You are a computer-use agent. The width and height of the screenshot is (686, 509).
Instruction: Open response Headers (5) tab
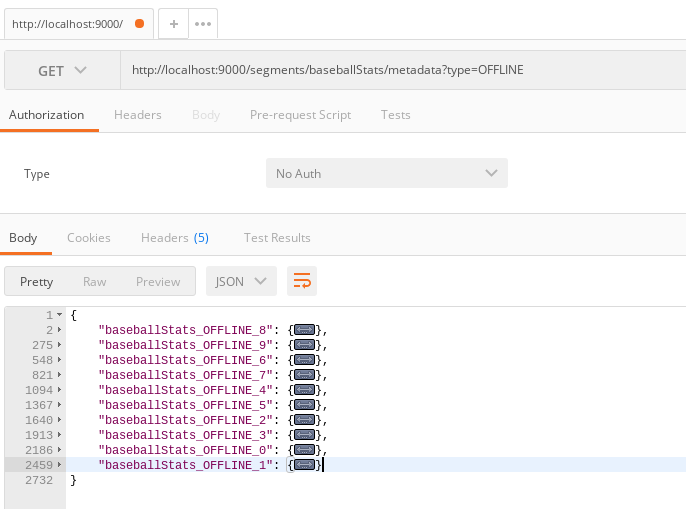[175, 238]
